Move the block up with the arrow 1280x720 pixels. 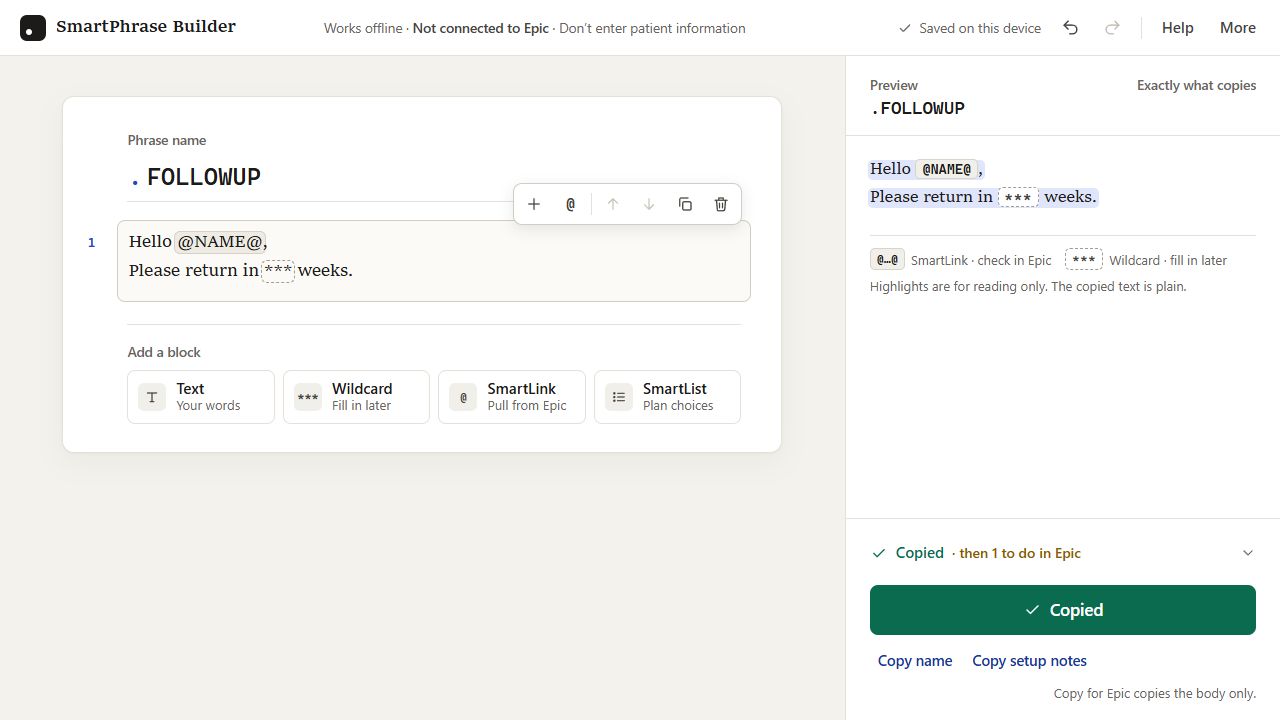tap(613, 204)
